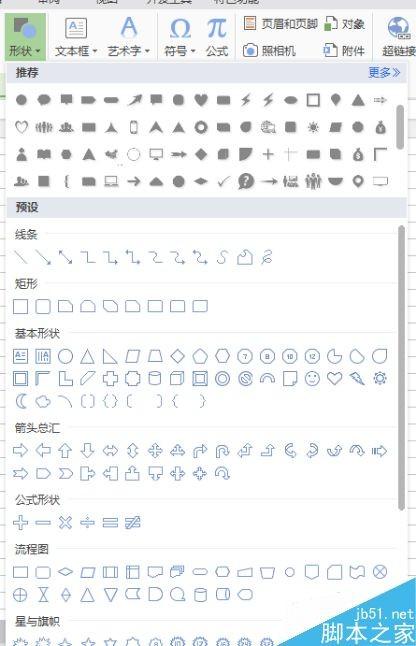Pick the flowchart decision diamond shape
The image size is (416, 646).
pos(65,572)
